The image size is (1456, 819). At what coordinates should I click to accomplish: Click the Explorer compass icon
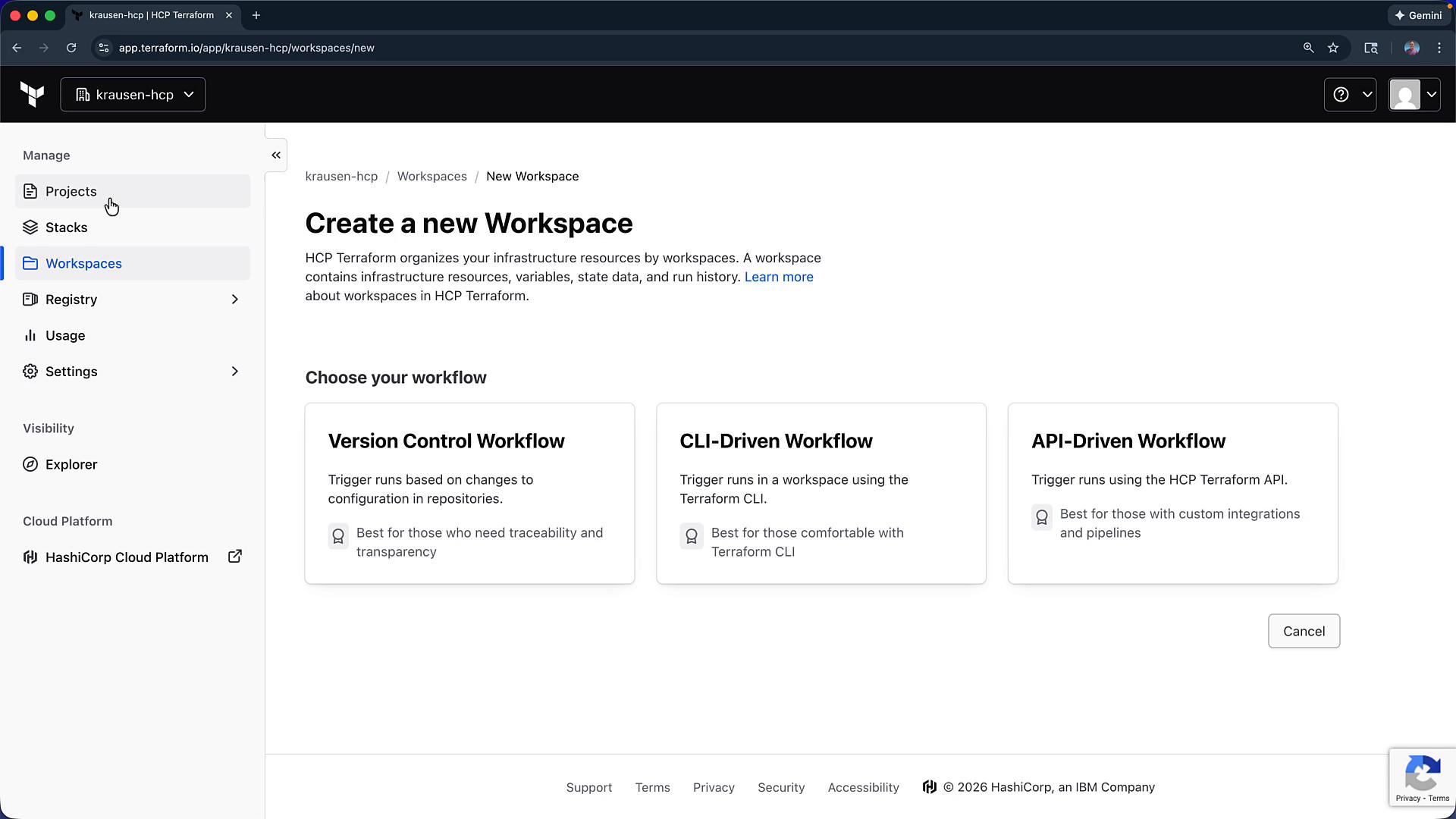(x=30, y=464)
